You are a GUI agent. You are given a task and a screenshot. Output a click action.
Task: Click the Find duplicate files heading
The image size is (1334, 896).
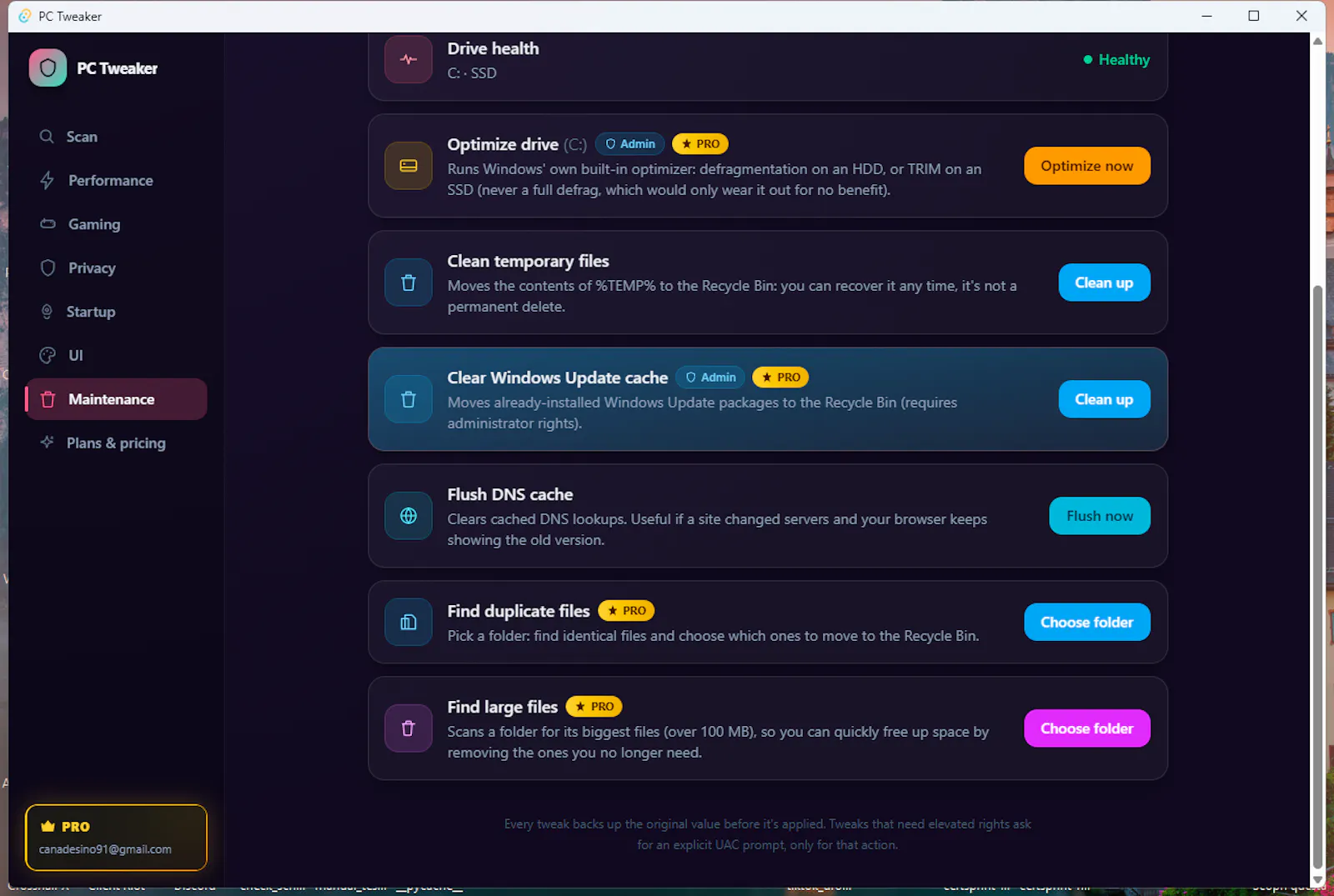coord(519,611)
